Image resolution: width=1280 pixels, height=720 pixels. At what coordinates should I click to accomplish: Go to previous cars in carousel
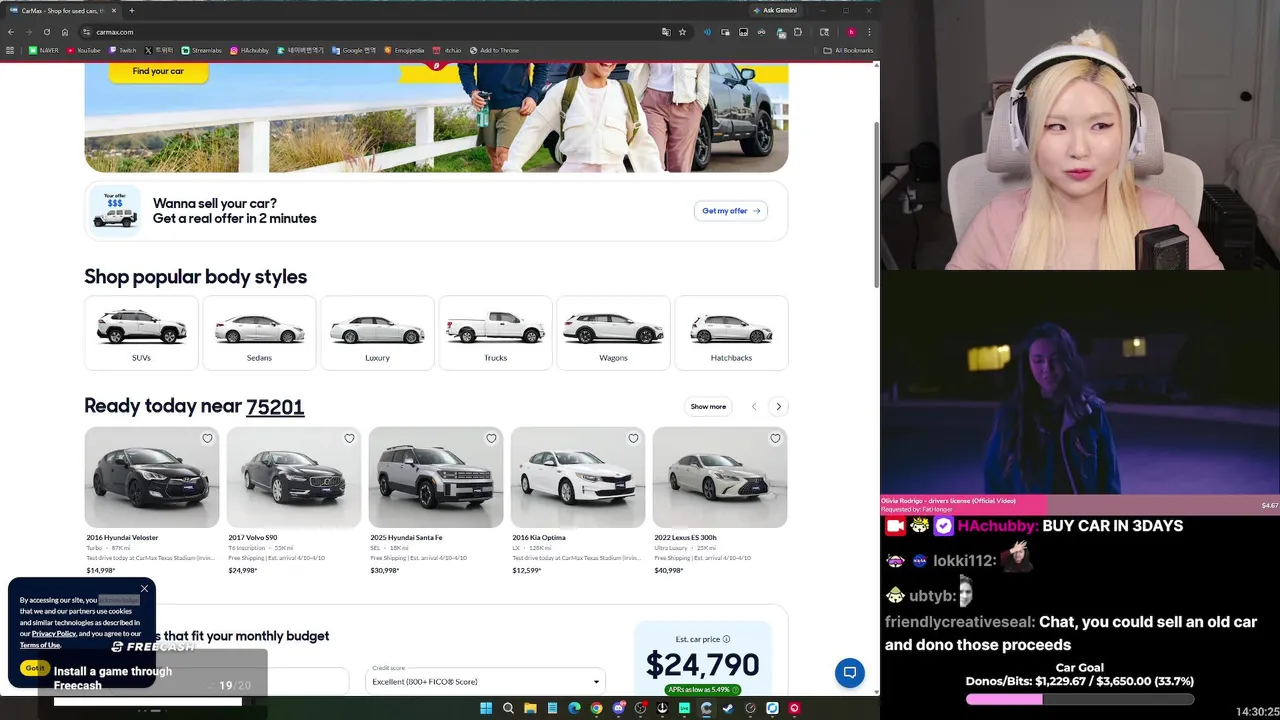[754, 406]
